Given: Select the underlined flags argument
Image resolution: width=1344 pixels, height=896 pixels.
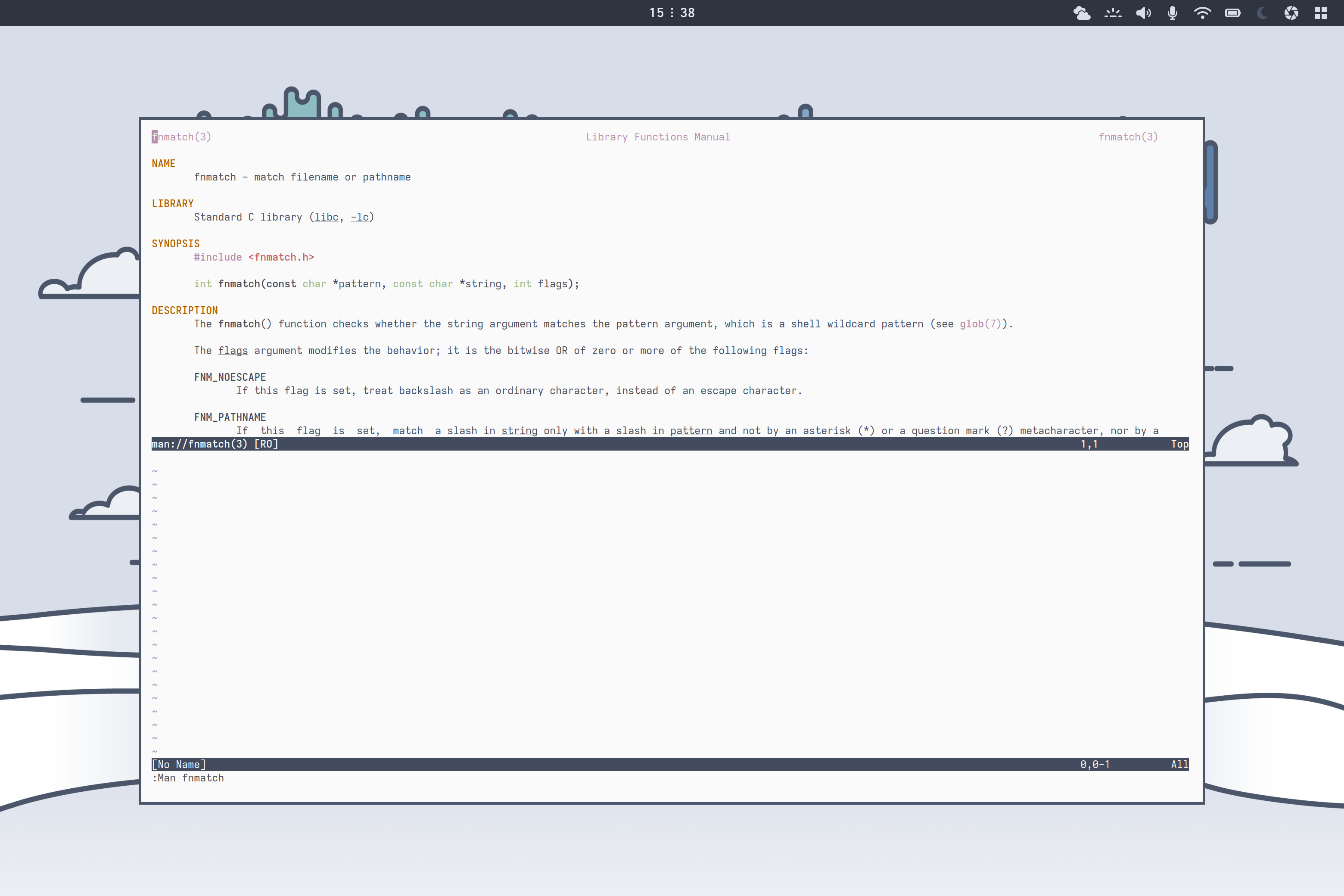Looking at the screenshot, I should coord(233,350).
